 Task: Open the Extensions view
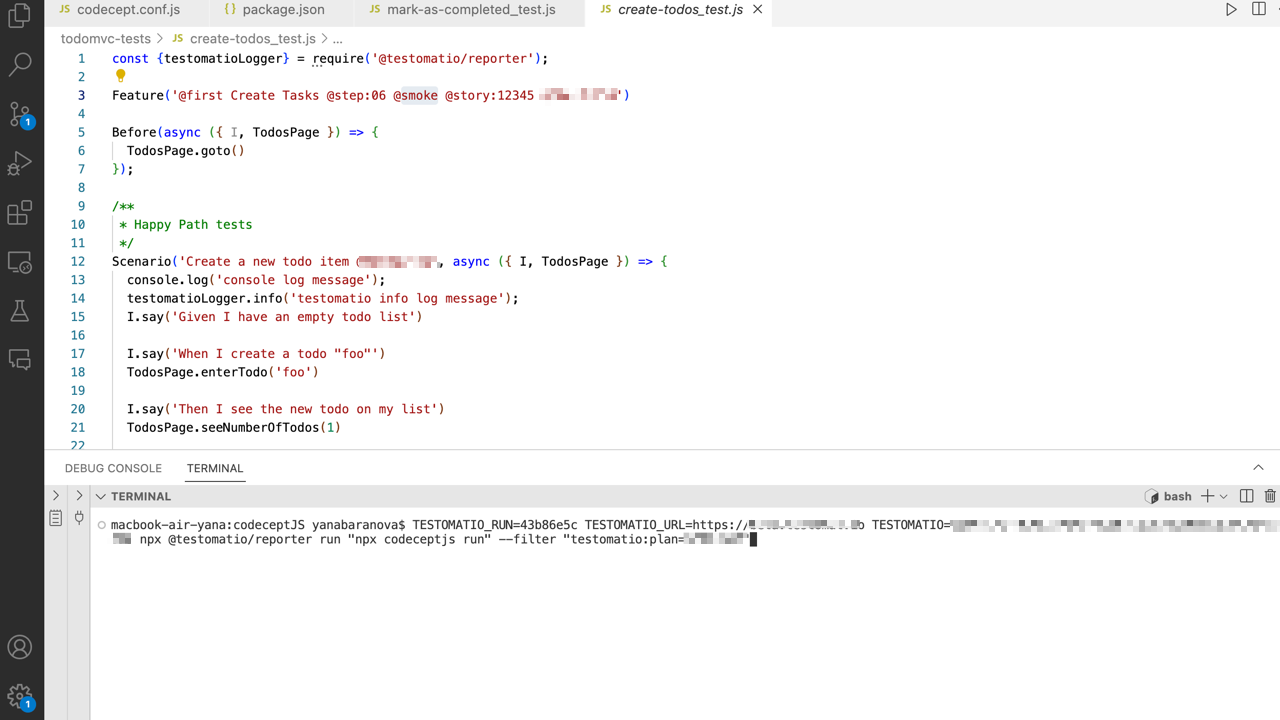click(19, 212)
